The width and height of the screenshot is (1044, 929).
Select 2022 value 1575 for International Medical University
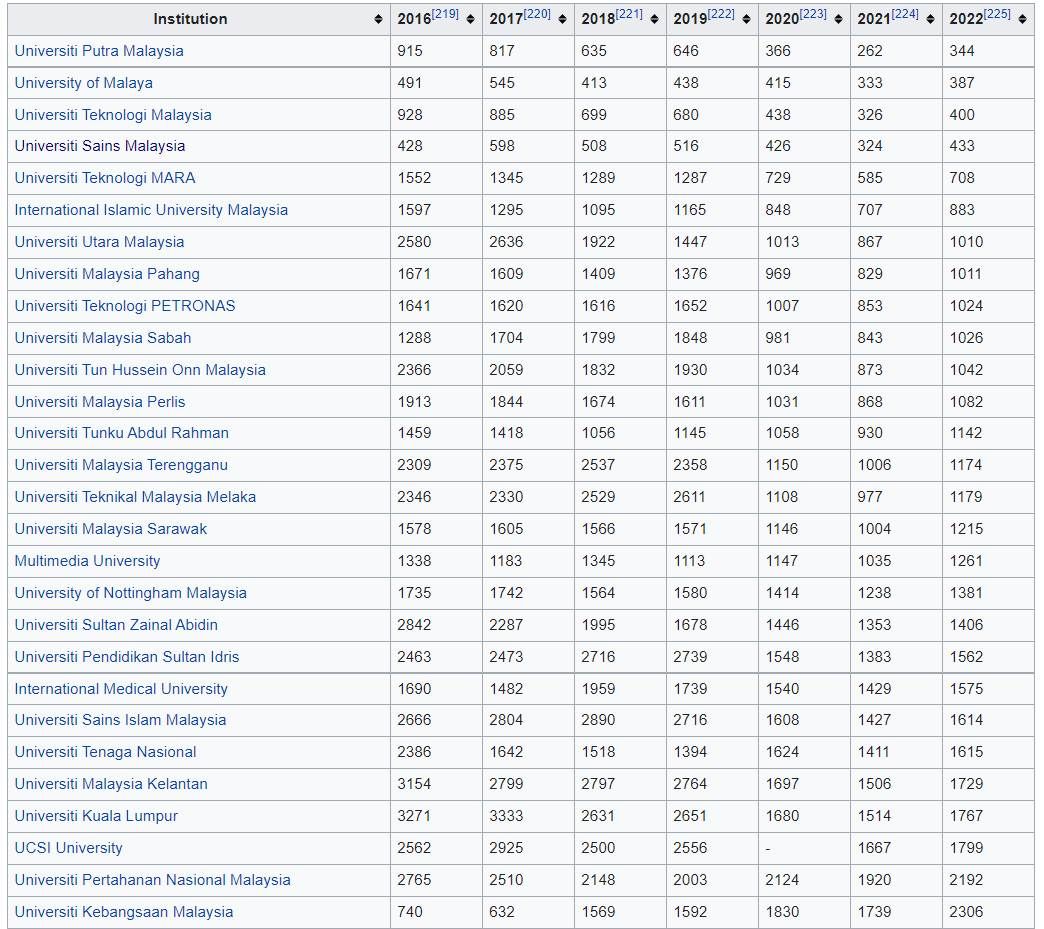coord(966,689)
